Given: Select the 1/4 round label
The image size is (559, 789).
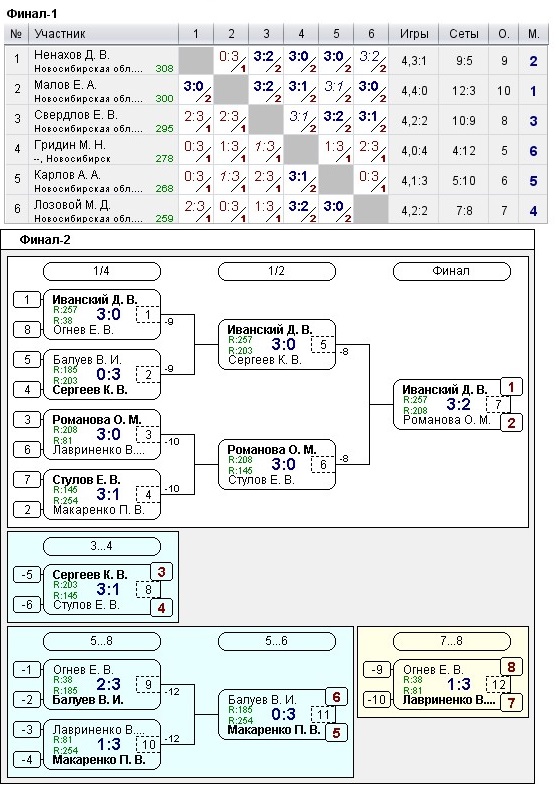Looking at the screenshot, I should tap(102, 271).
